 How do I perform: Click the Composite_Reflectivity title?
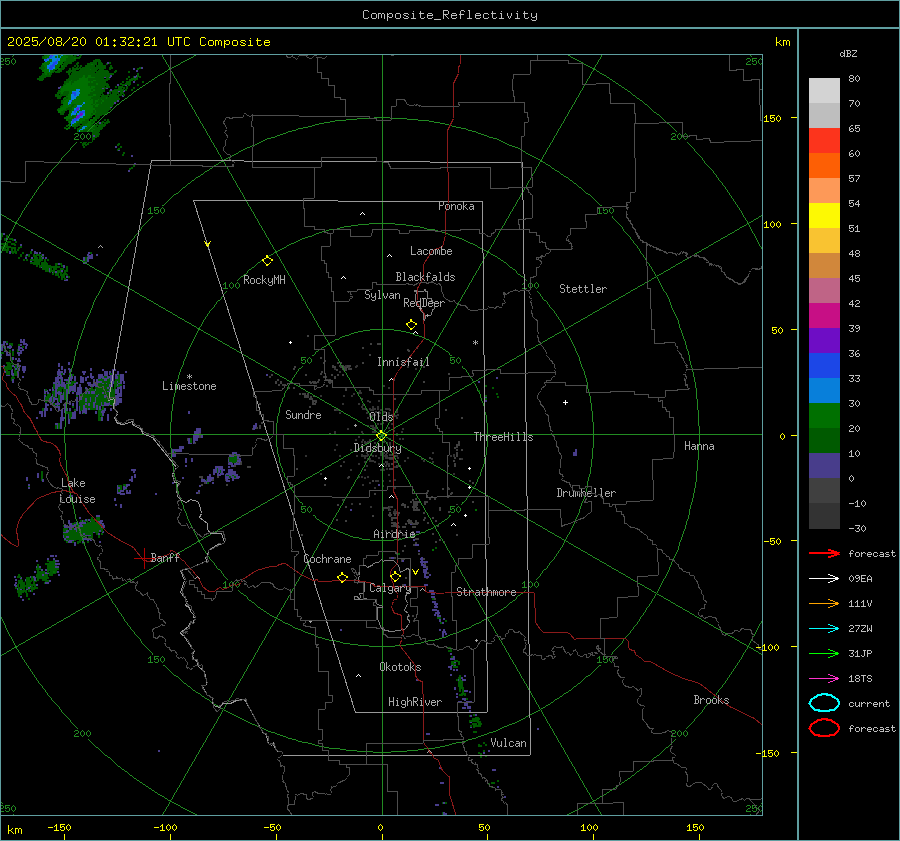click(450, 15)
